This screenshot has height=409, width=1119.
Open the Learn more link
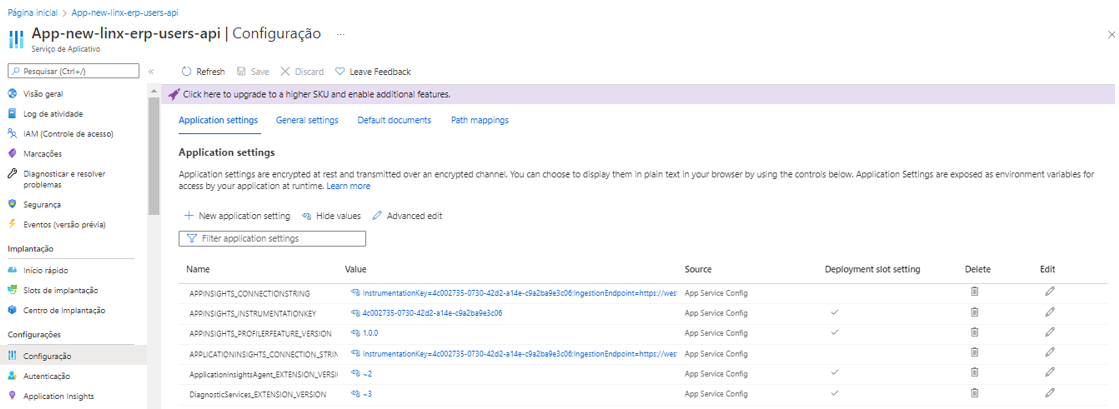pos(348,186)
